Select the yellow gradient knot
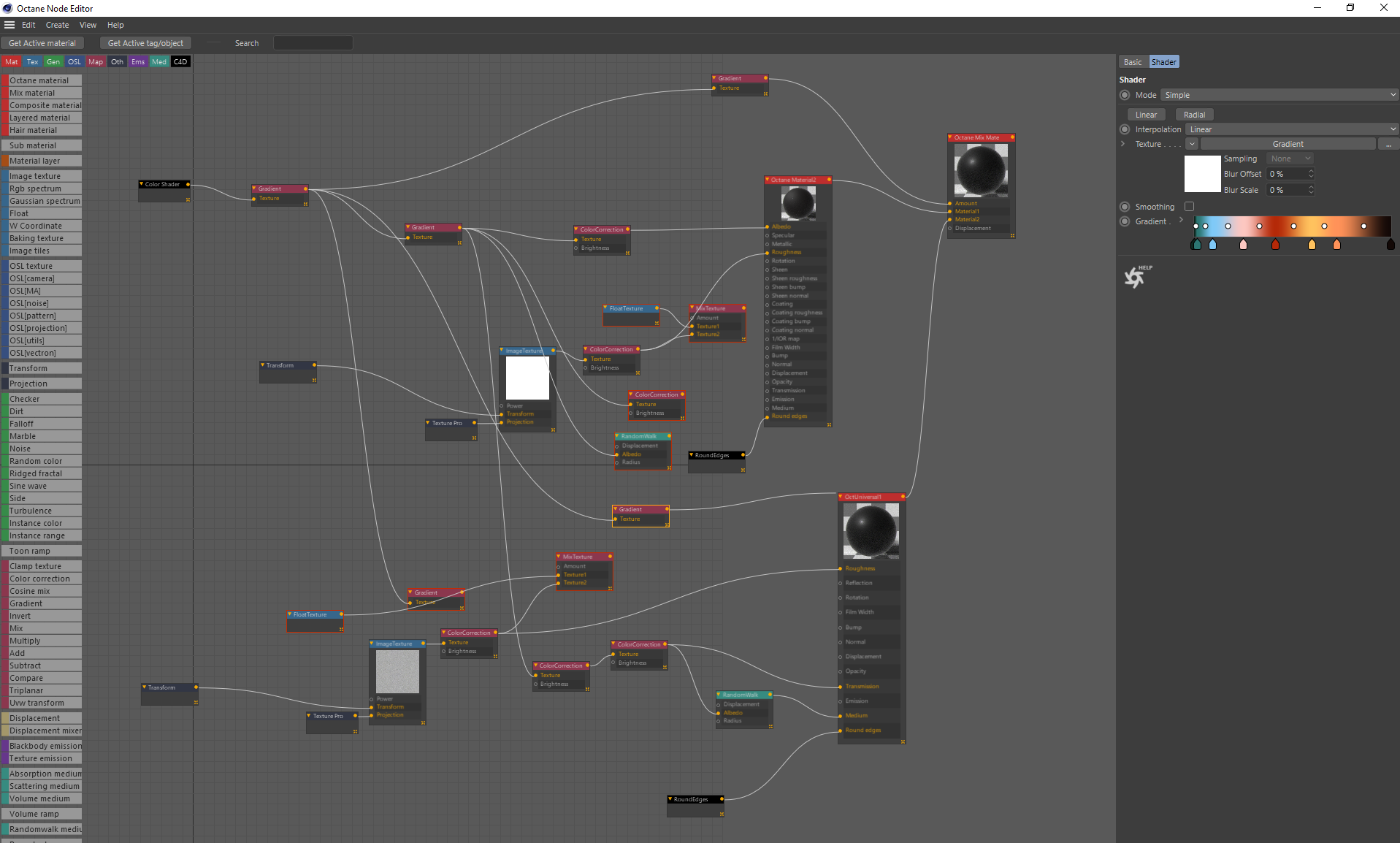1400x843 pixels. coord(1312,245)
